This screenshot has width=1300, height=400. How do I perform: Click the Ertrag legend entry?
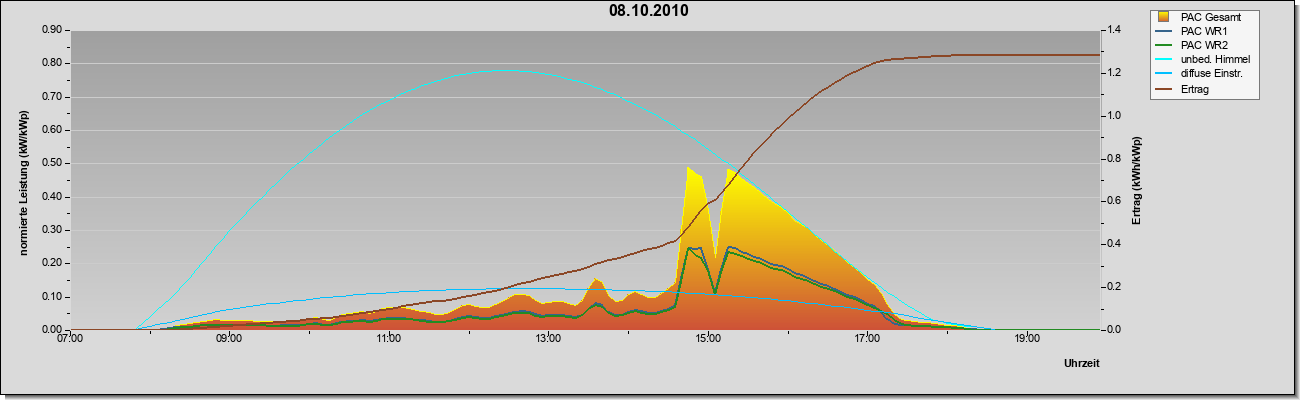pyautogui.click(x=1202, y=89)
